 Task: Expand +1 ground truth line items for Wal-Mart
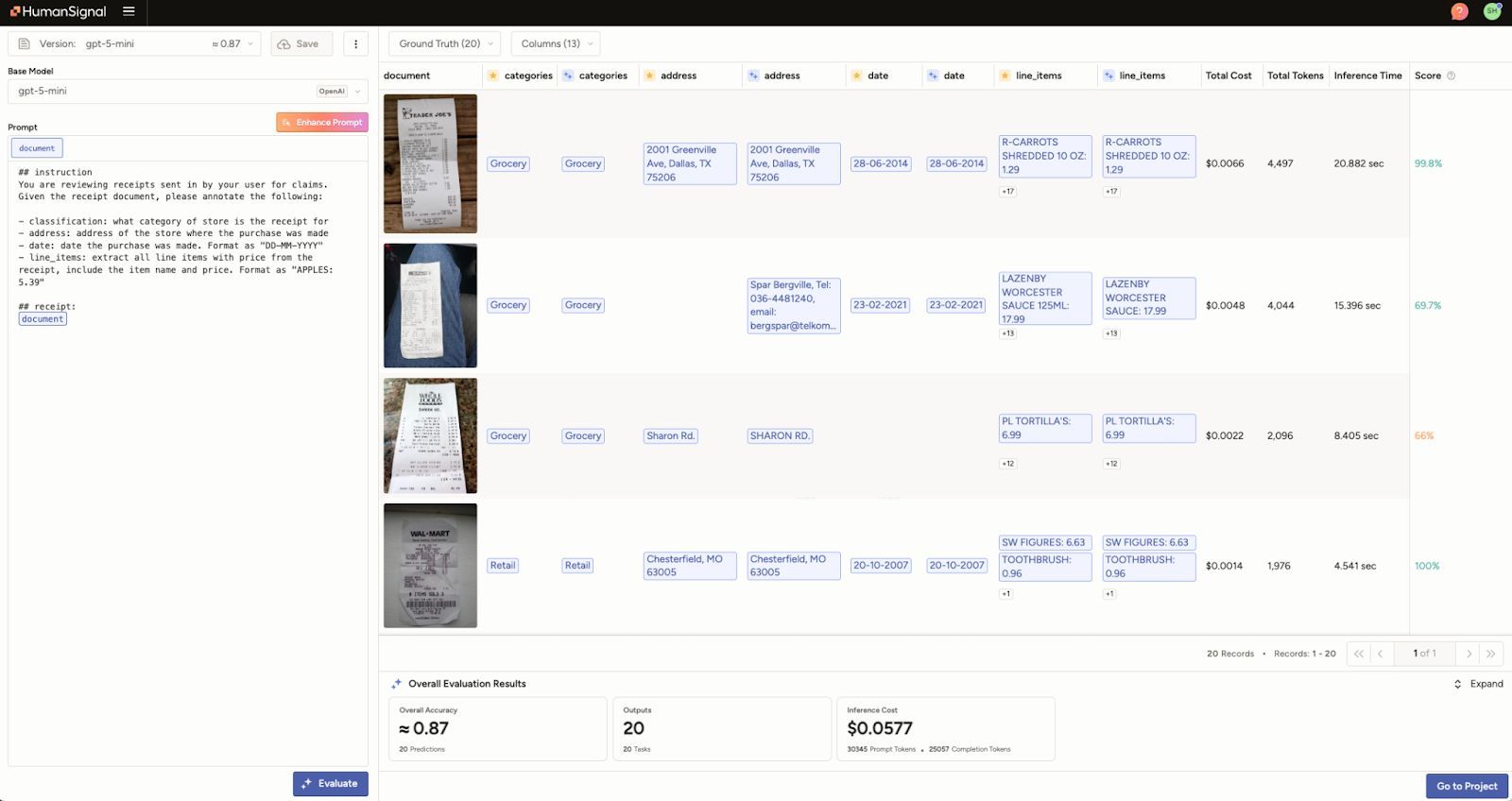click(1006, 594)
